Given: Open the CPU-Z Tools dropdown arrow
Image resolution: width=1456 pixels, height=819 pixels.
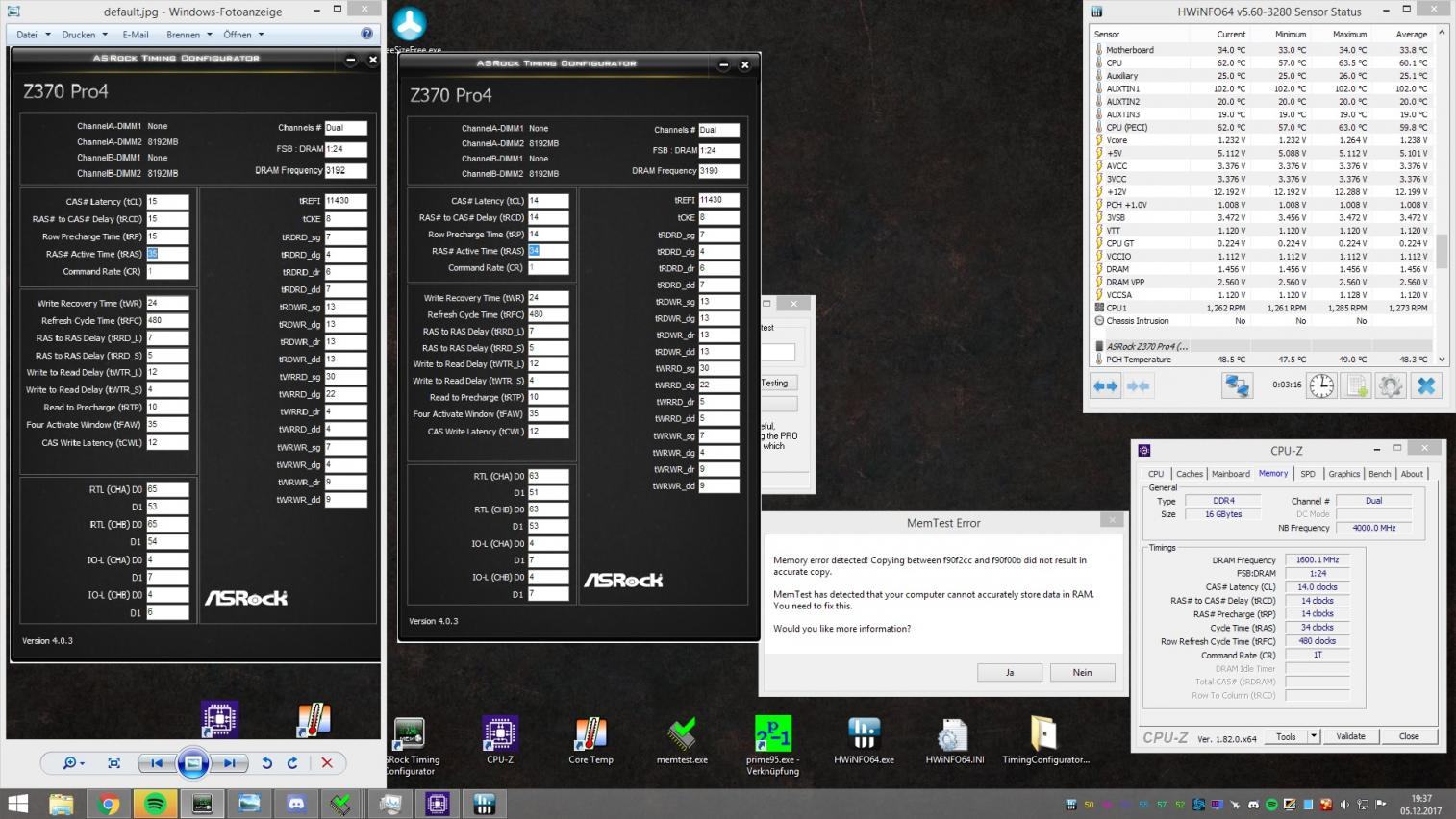Looking at the screenshot, I should click(1313, 736).
